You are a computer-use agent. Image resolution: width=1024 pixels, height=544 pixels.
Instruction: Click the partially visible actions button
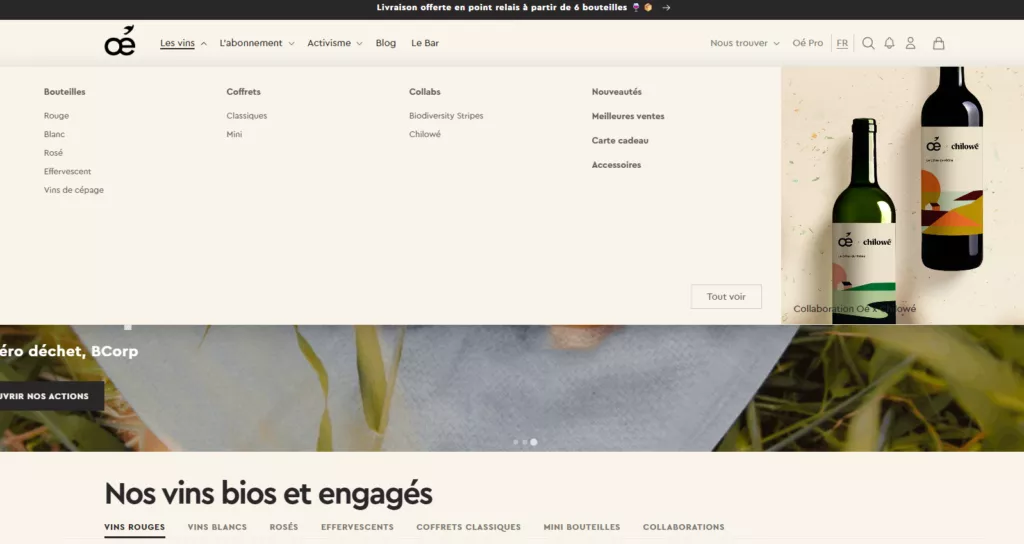(52, 396)
